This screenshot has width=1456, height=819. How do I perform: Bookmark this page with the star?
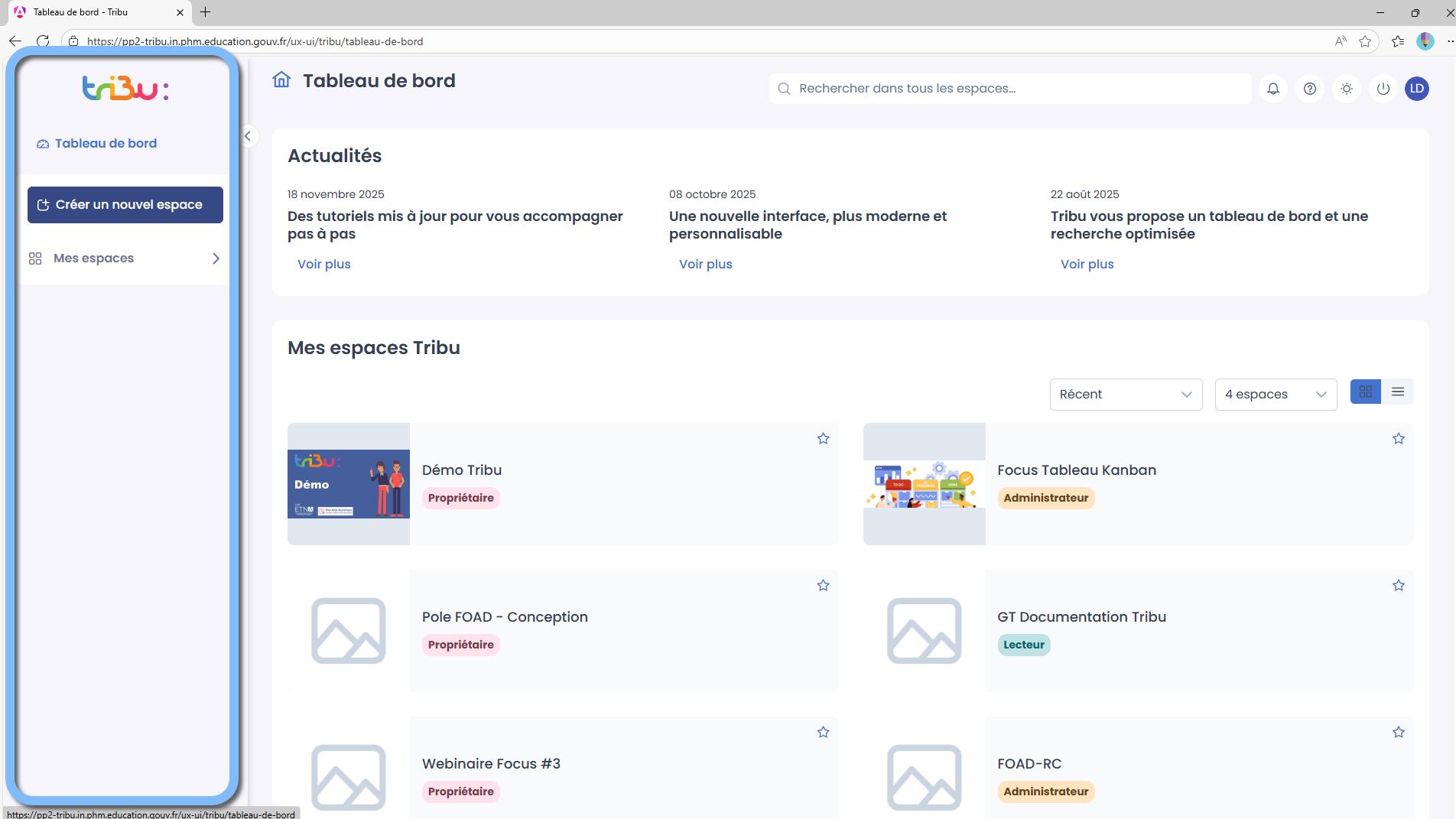tap(1365, 41)
